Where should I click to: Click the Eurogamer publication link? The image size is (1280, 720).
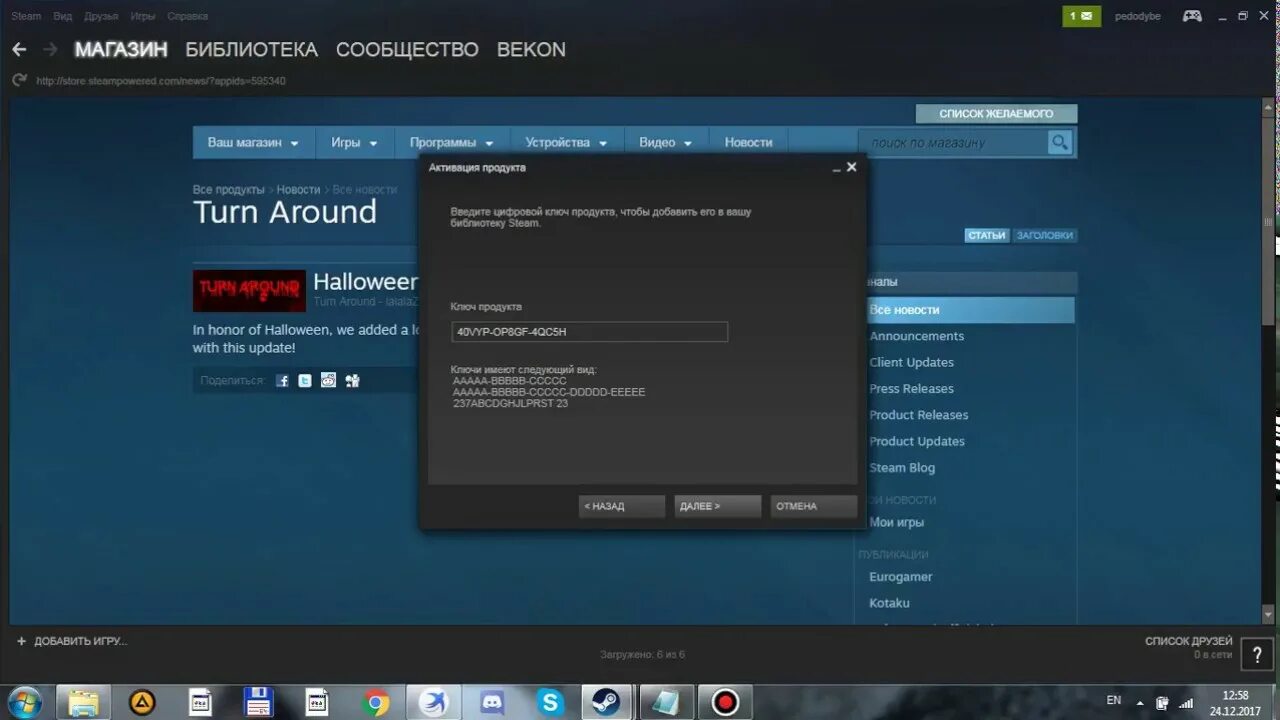point(901,577)
